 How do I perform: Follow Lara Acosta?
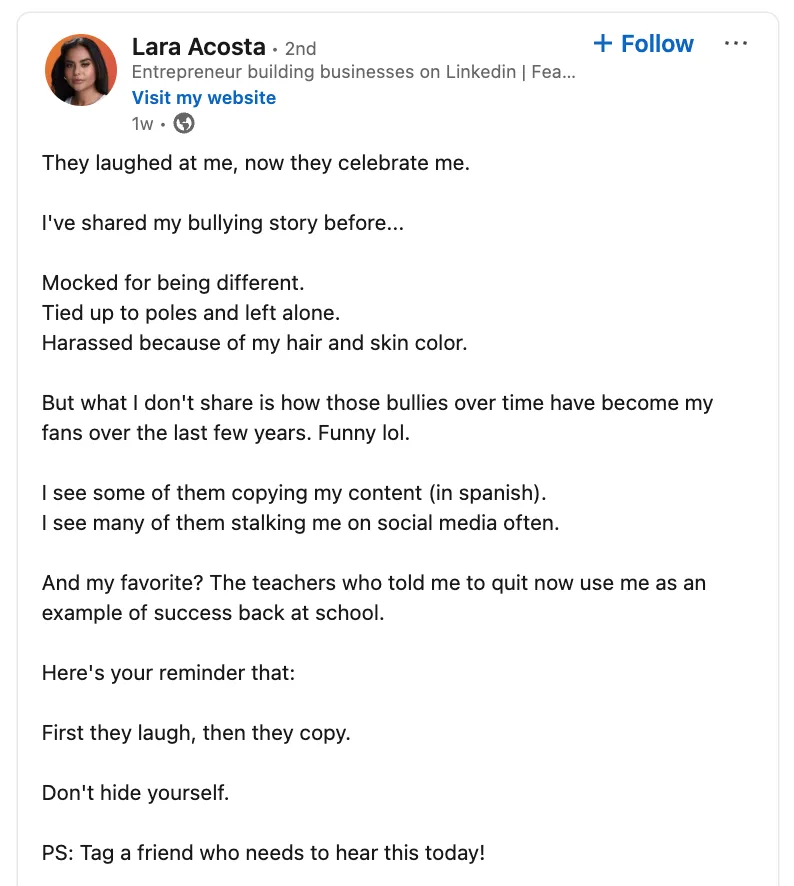click(643, 44)
